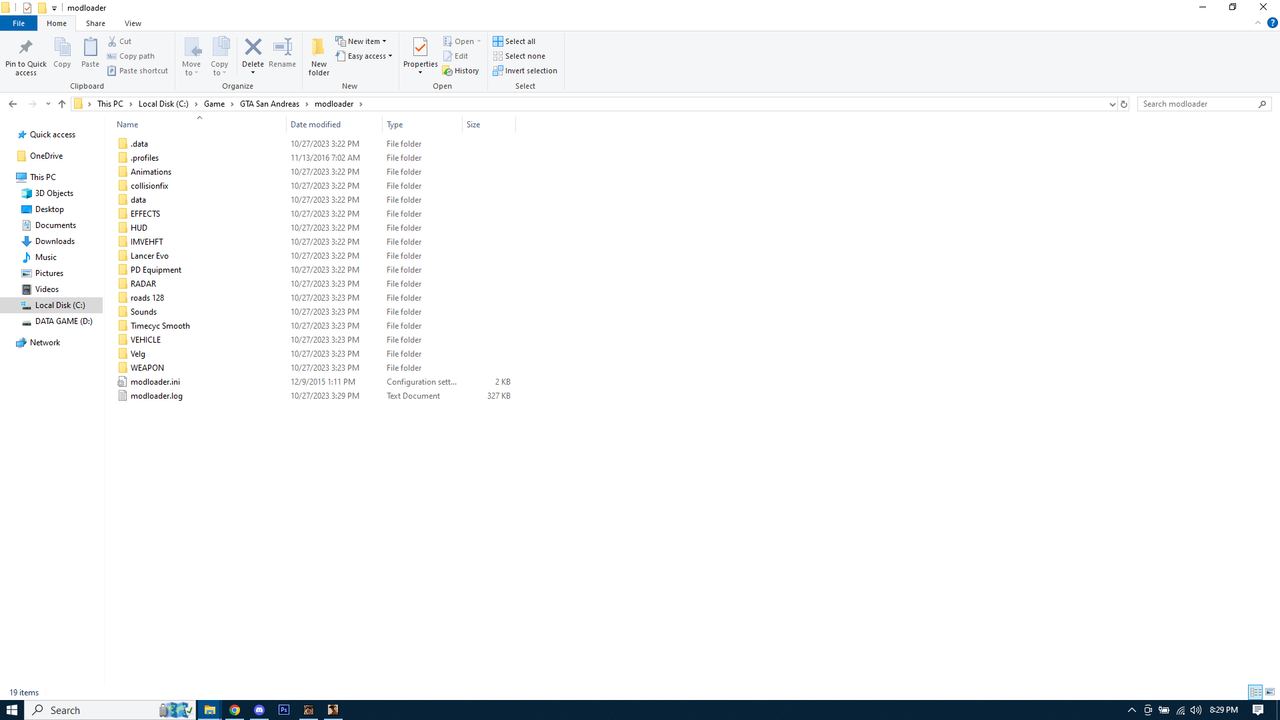The height and width of the screenshot is (720, 1280).
Task: Open the File menu tab
Action: pos(18,23)
